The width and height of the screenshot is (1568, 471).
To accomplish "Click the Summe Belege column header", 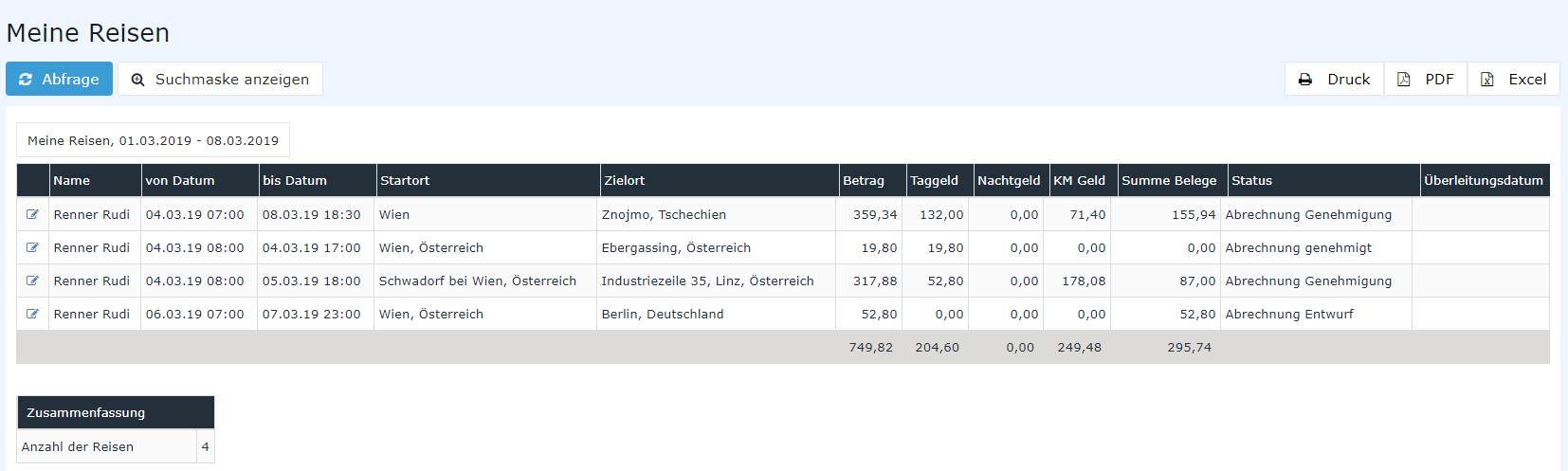I will (1169, 180).
